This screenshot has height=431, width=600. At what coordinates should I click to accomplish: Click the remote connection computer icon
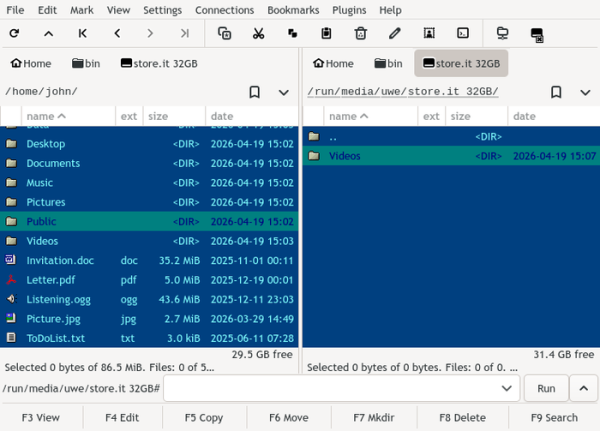pyautogui.click(x=502, y=33)
